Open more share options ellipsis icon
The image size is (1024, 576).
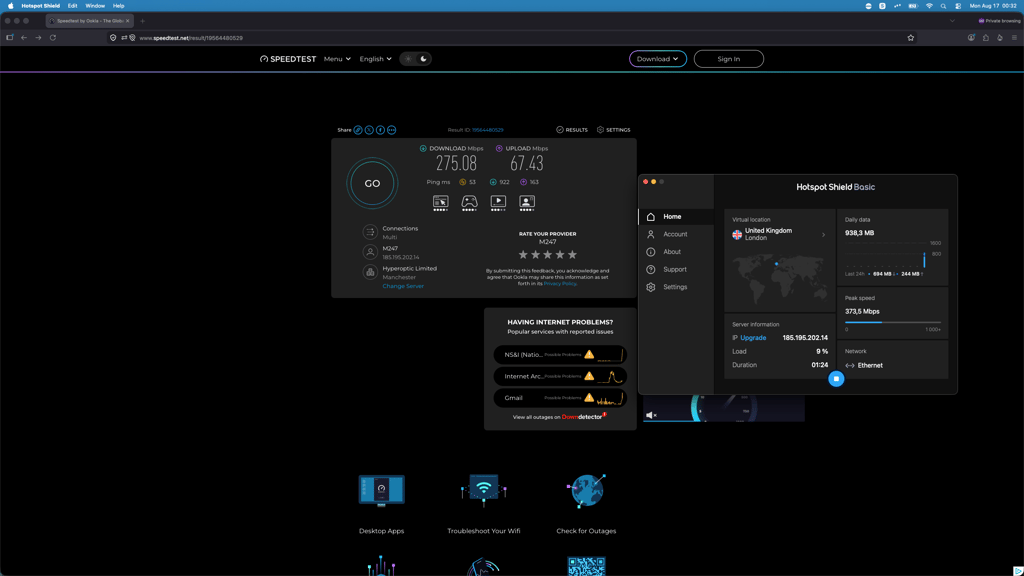(391, 130)
